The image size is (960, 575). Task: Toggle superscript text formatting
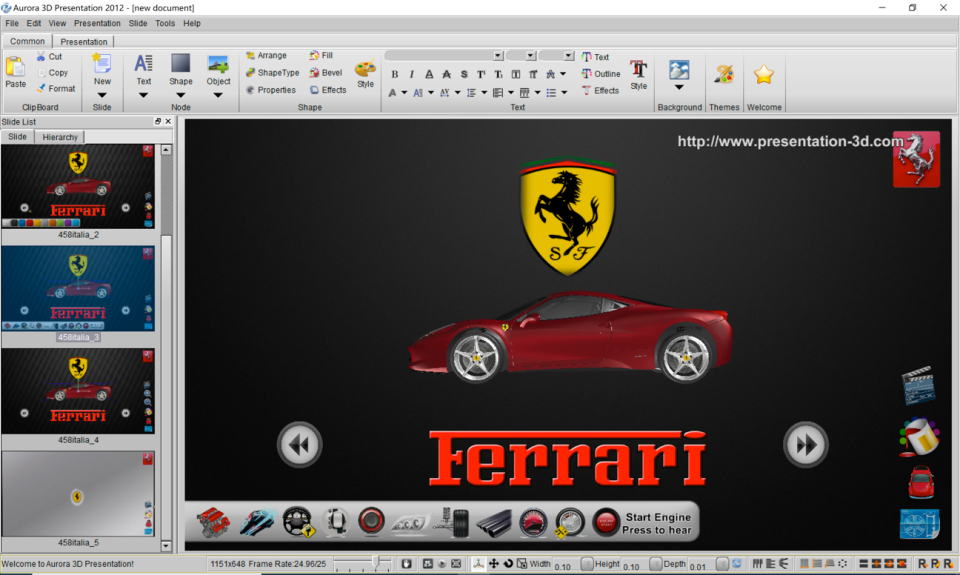[481, 74]
